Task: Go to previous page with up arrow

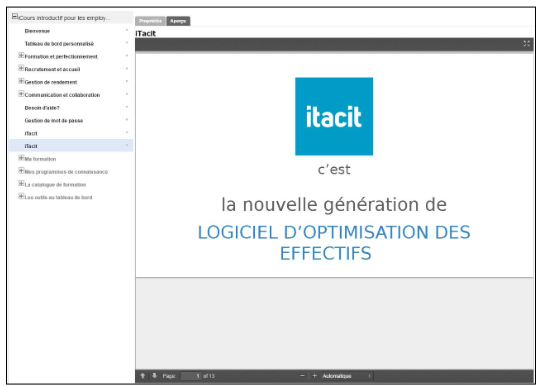Action: [x=143, y=376]
